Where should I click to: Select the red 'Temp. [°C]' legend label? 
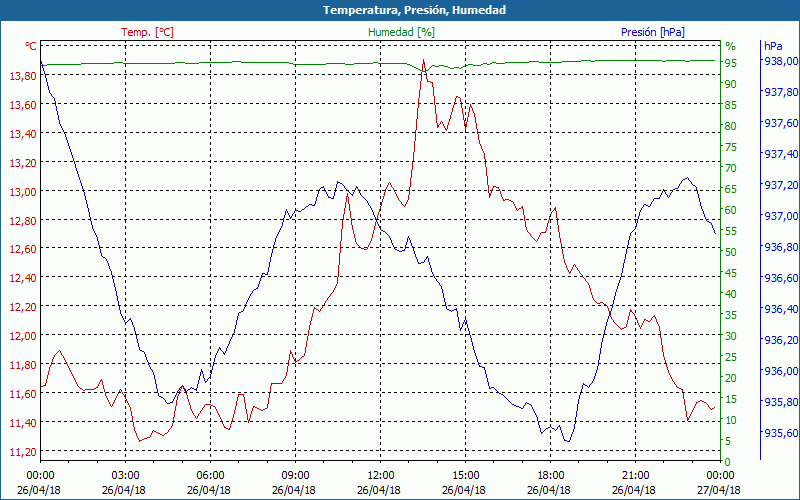[147, 32]
